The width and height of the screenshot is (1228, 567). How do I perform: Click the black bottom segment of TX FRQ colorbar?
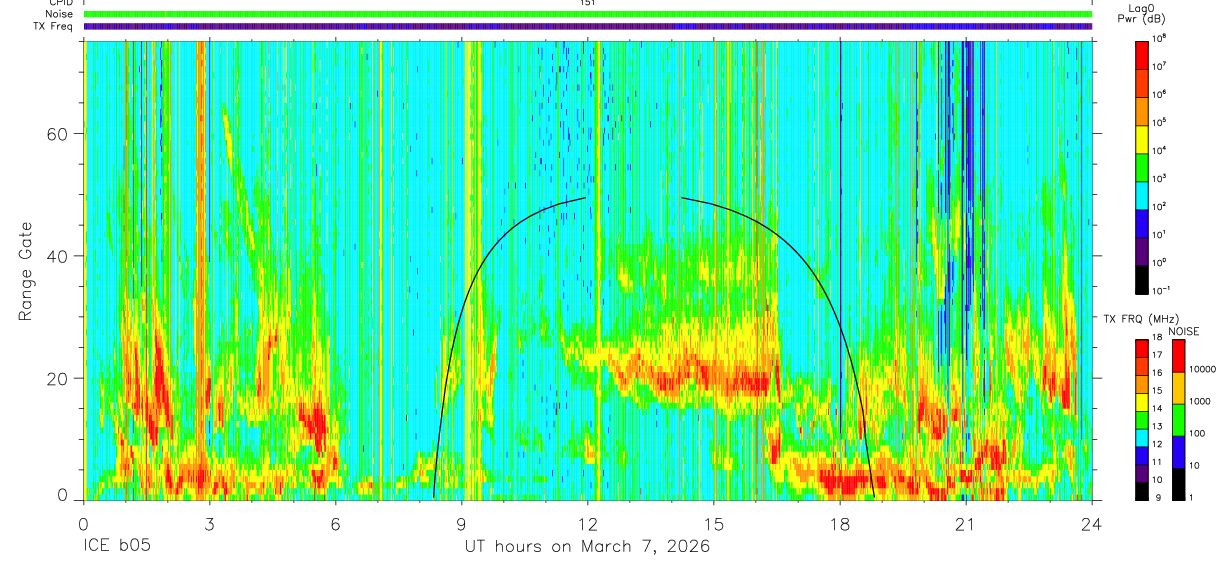coord(1143,491)
